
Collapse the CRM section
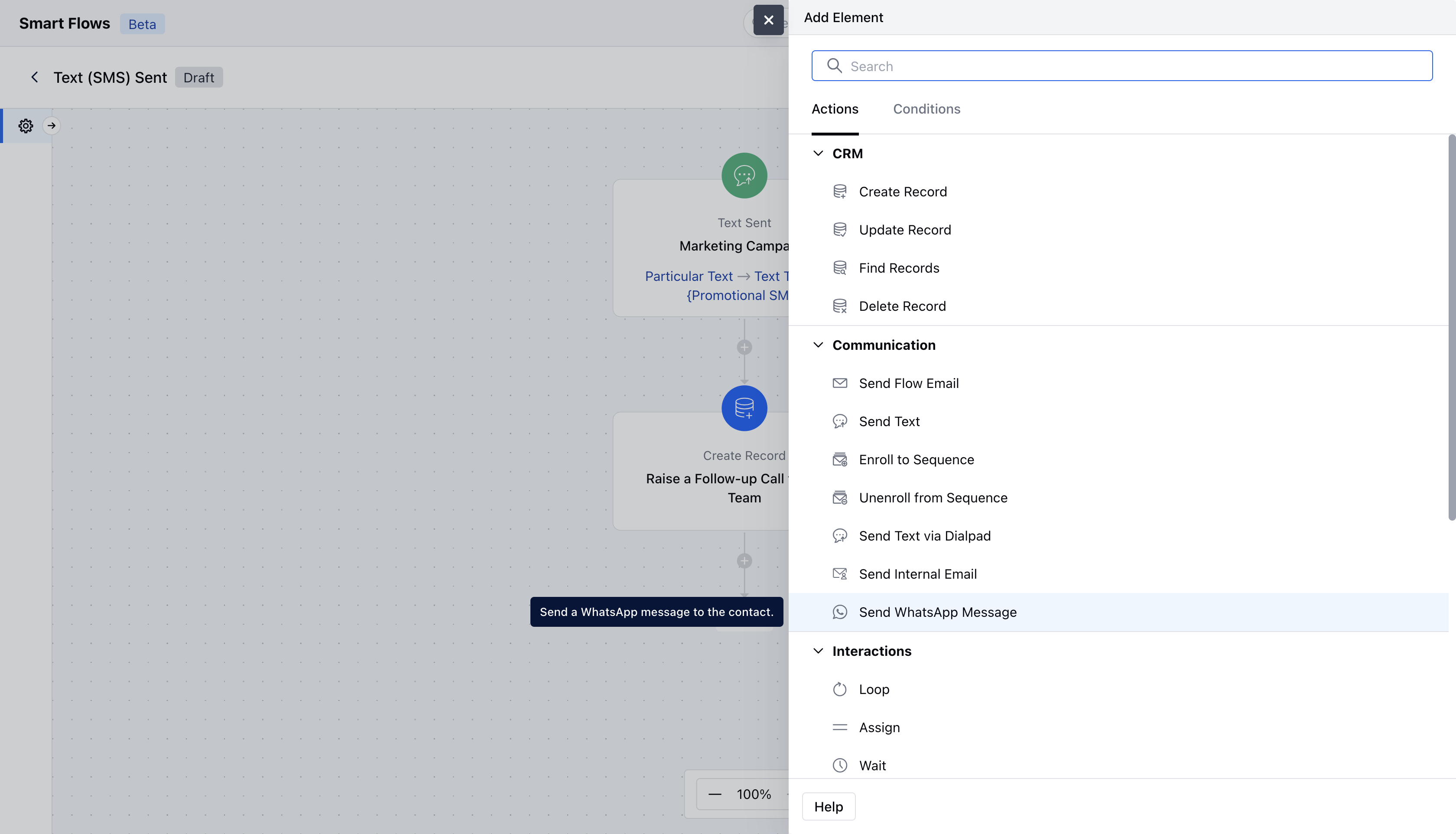(x=818, y=153)
